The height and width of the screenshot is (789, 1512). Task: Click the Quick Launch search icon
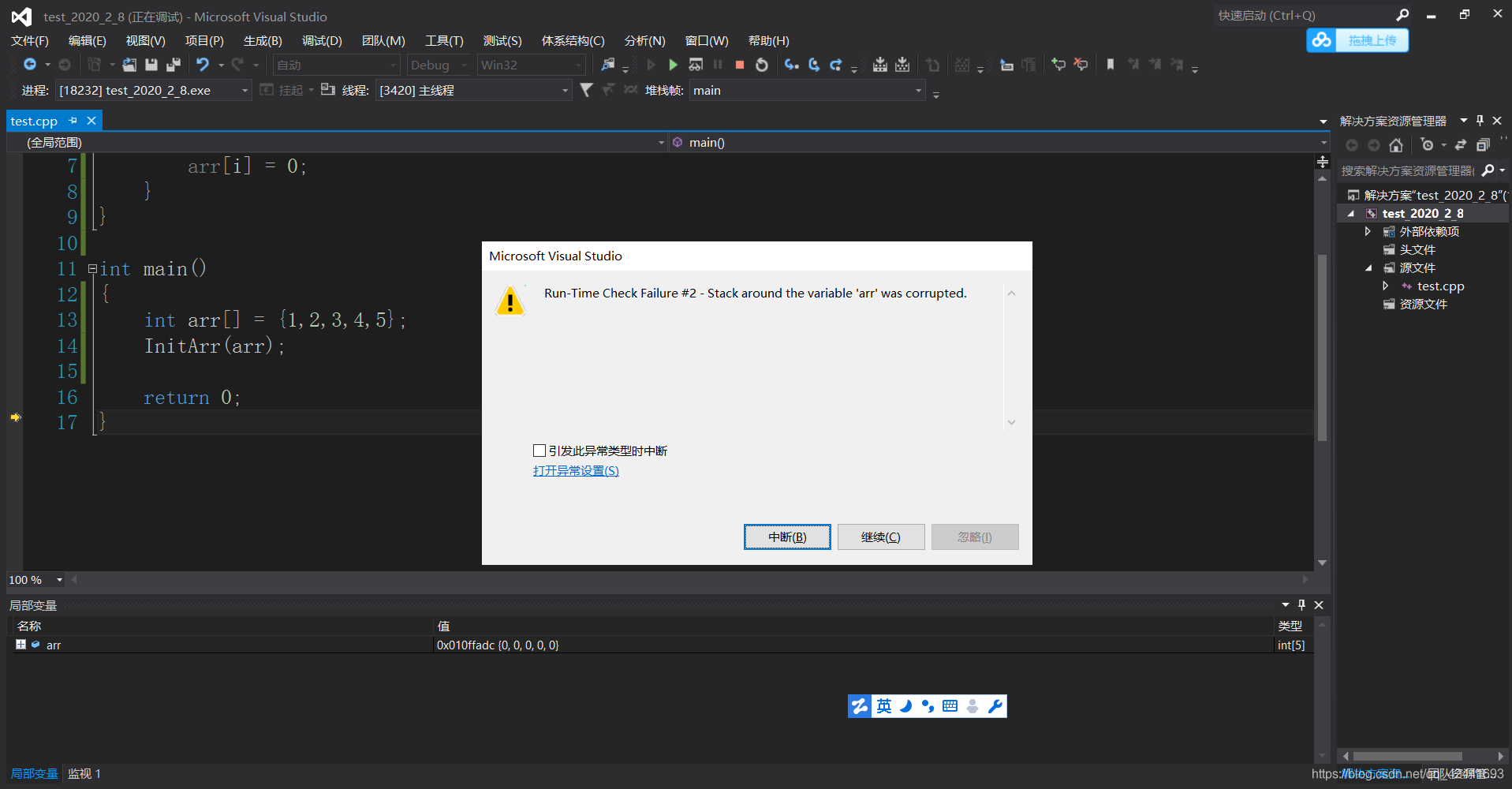(x=1402, y=15)
